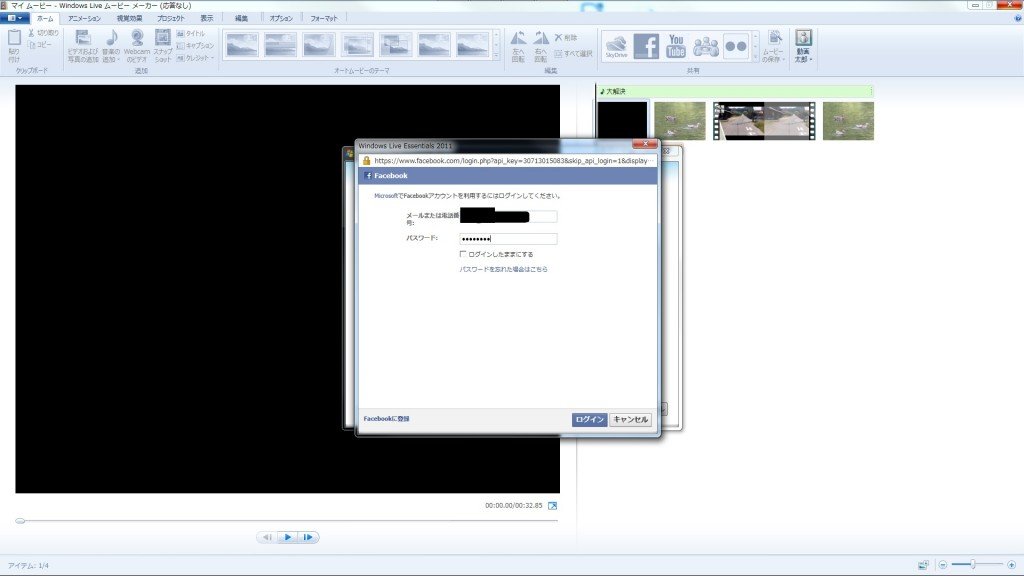This screenshot has width=1024, height=576.
Task: Click the preview seek bar handle
Action: click(20, 520)
